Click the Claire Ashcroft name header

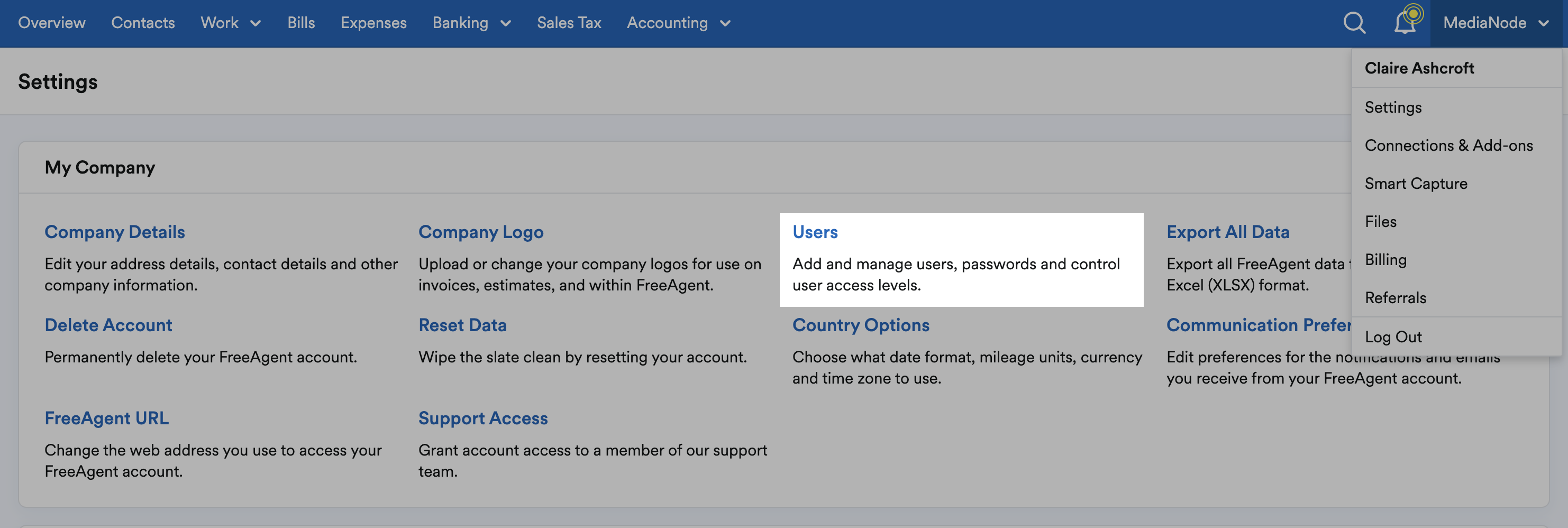[x=1419, y=68]
